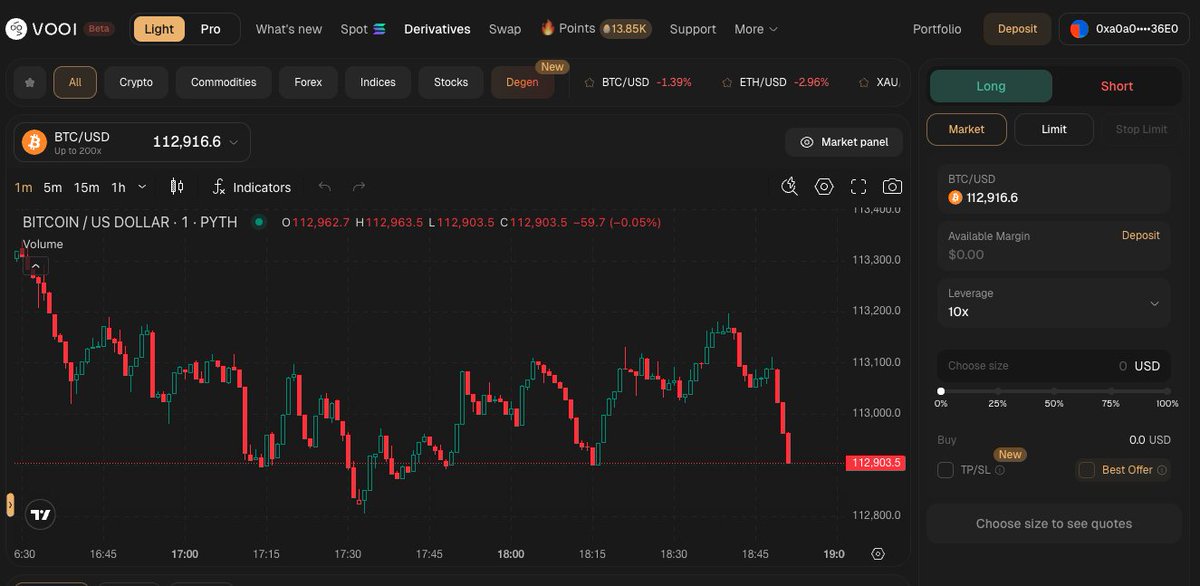
Task: Open chart settings hexagon icon
Action: pyautogui.click(x=824, y=187)
